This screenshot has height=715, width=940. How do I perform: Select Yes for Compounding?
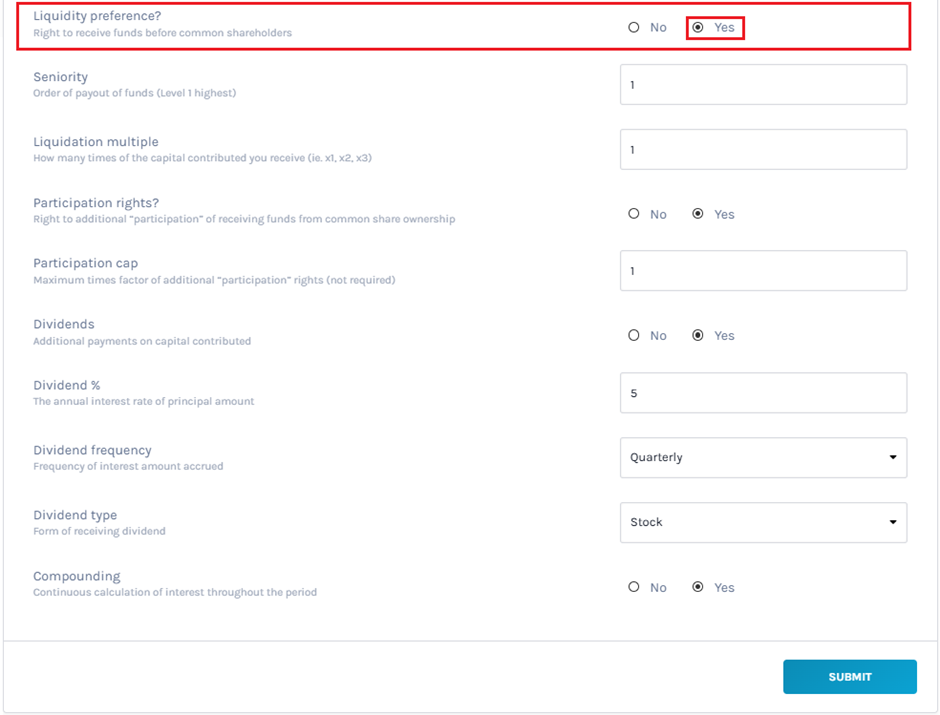[698, 587]
